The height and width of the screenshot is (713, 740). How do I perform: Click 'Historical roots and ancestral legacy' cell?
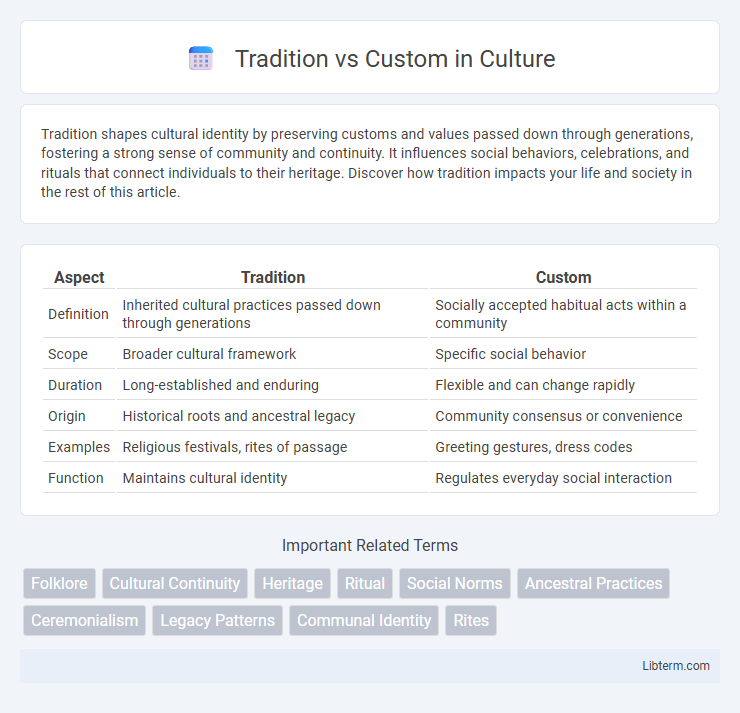pos(272,416)
